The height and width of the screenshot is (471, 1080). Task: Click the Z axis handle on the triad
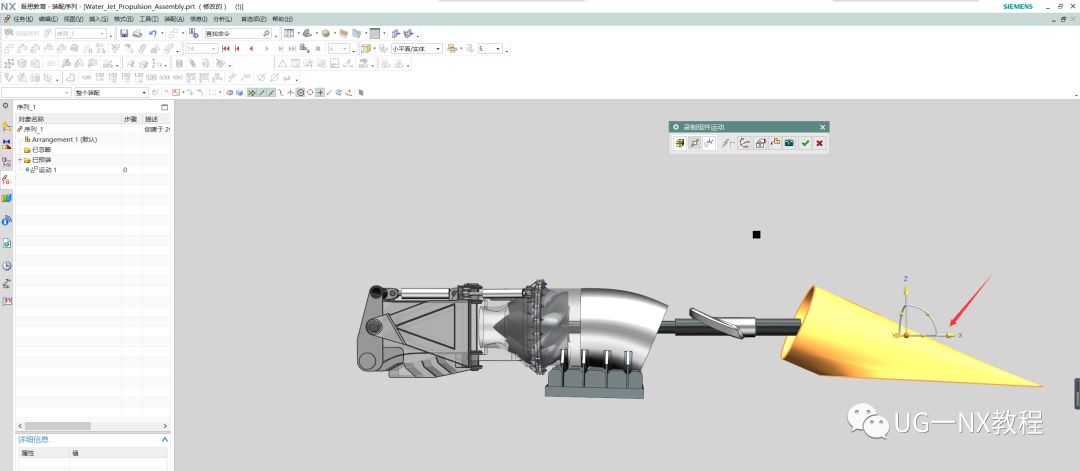click(906, 290)
